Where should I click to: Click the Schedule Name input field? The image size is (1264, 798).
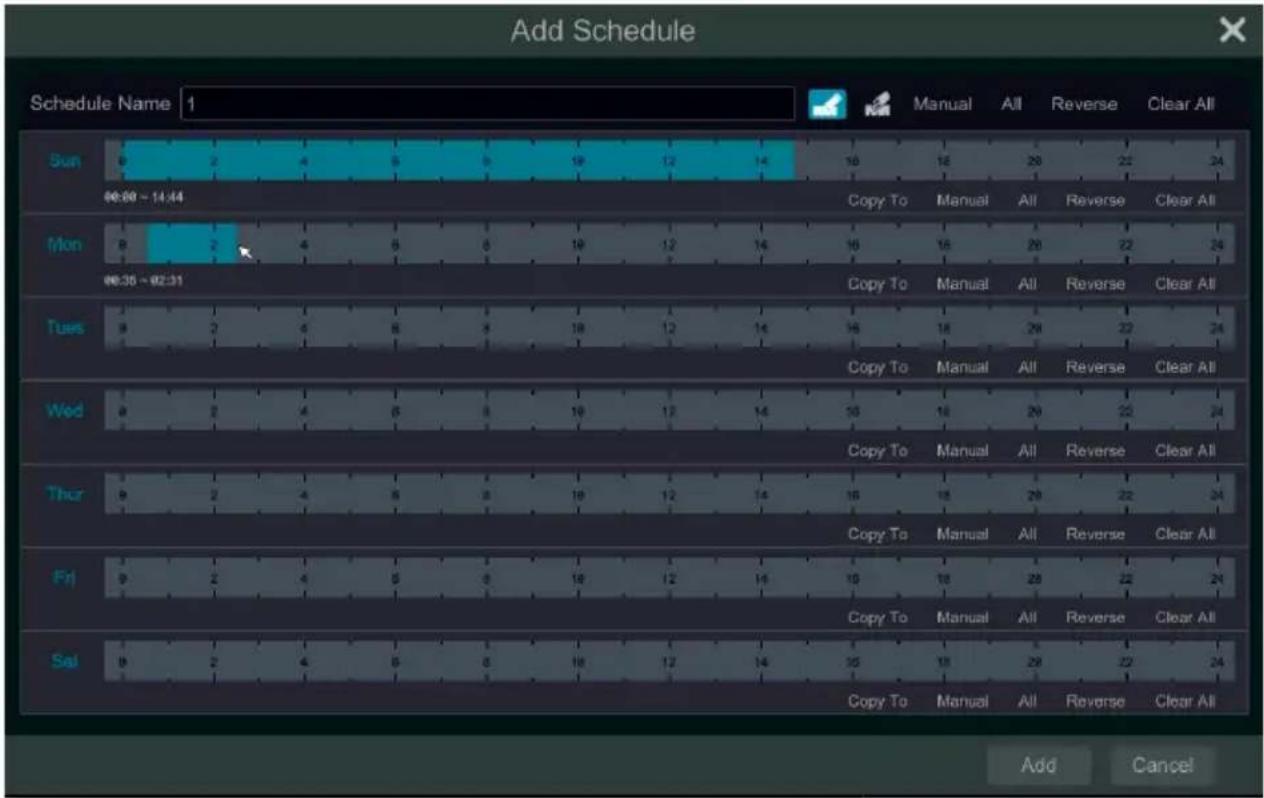tap(487, 104)
